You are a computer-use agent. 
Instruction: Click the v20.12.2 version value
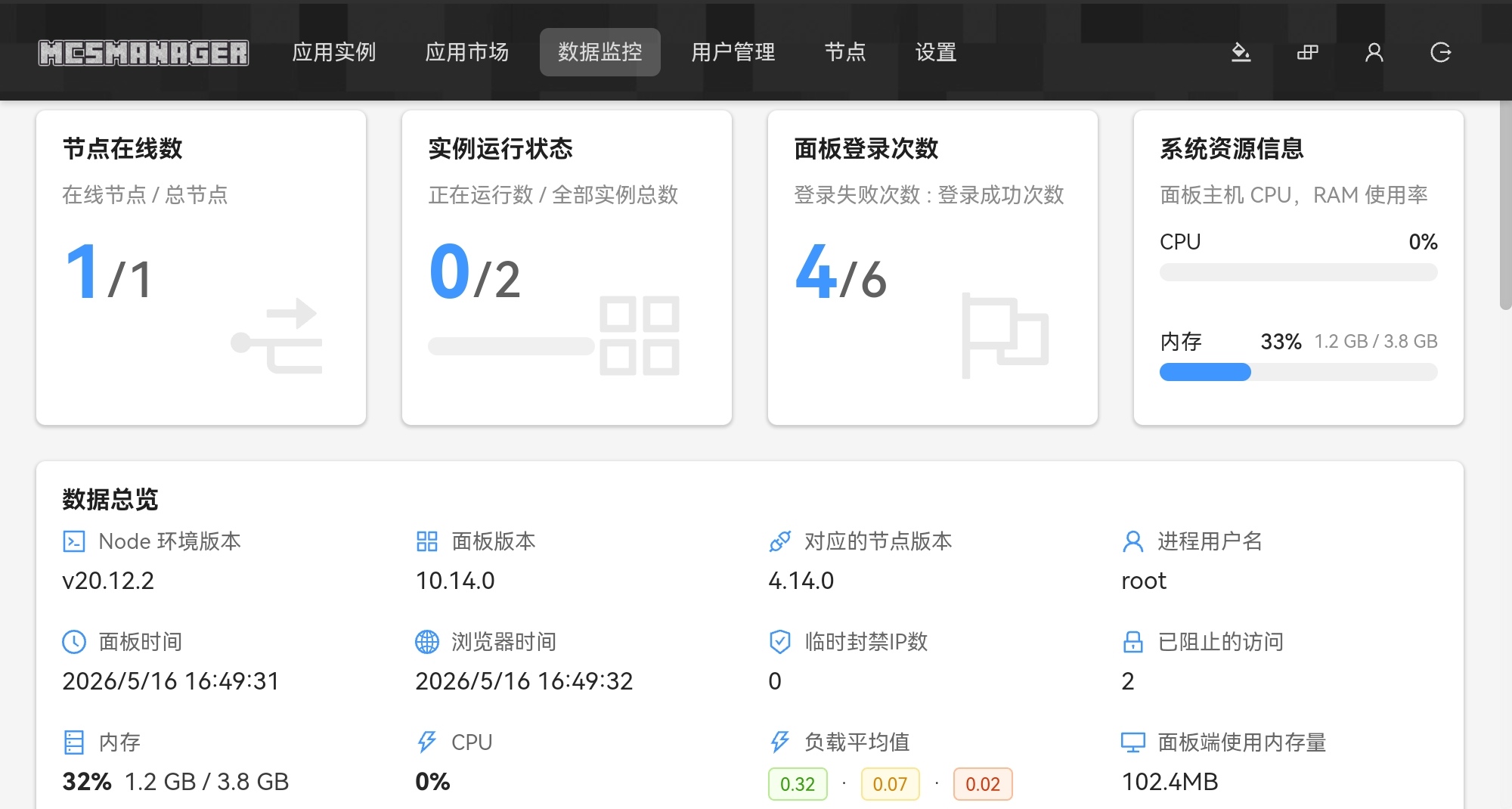108,581
